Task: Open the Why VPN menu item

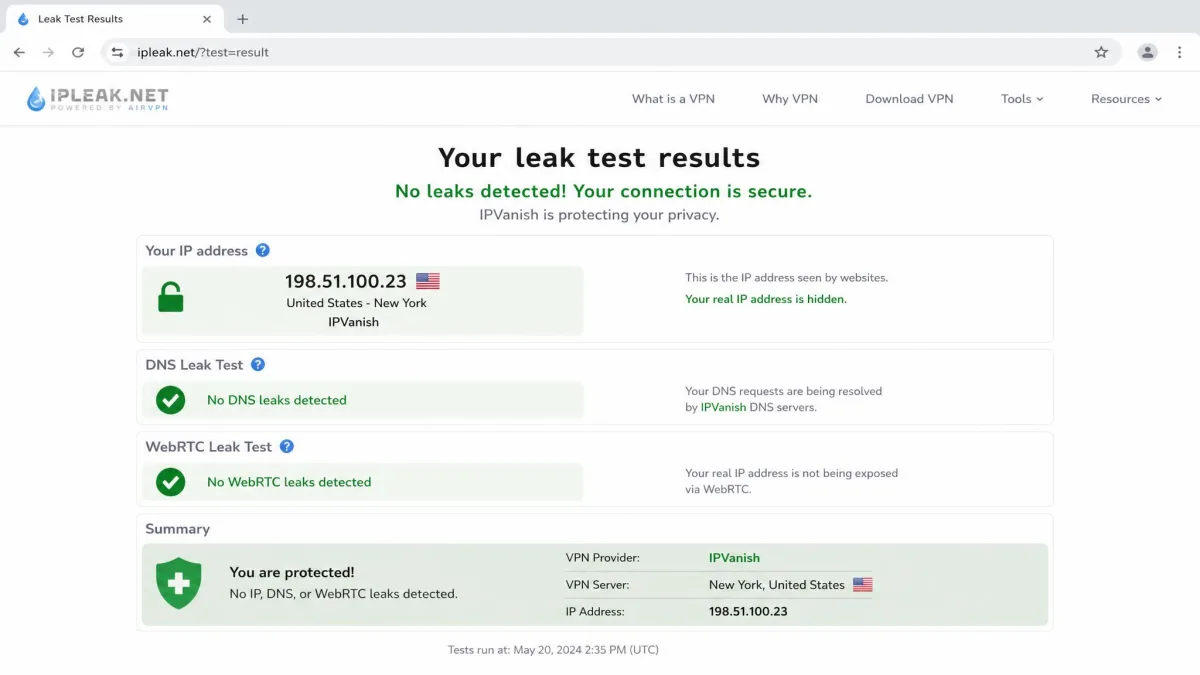Action: click(x=790, y=99)
